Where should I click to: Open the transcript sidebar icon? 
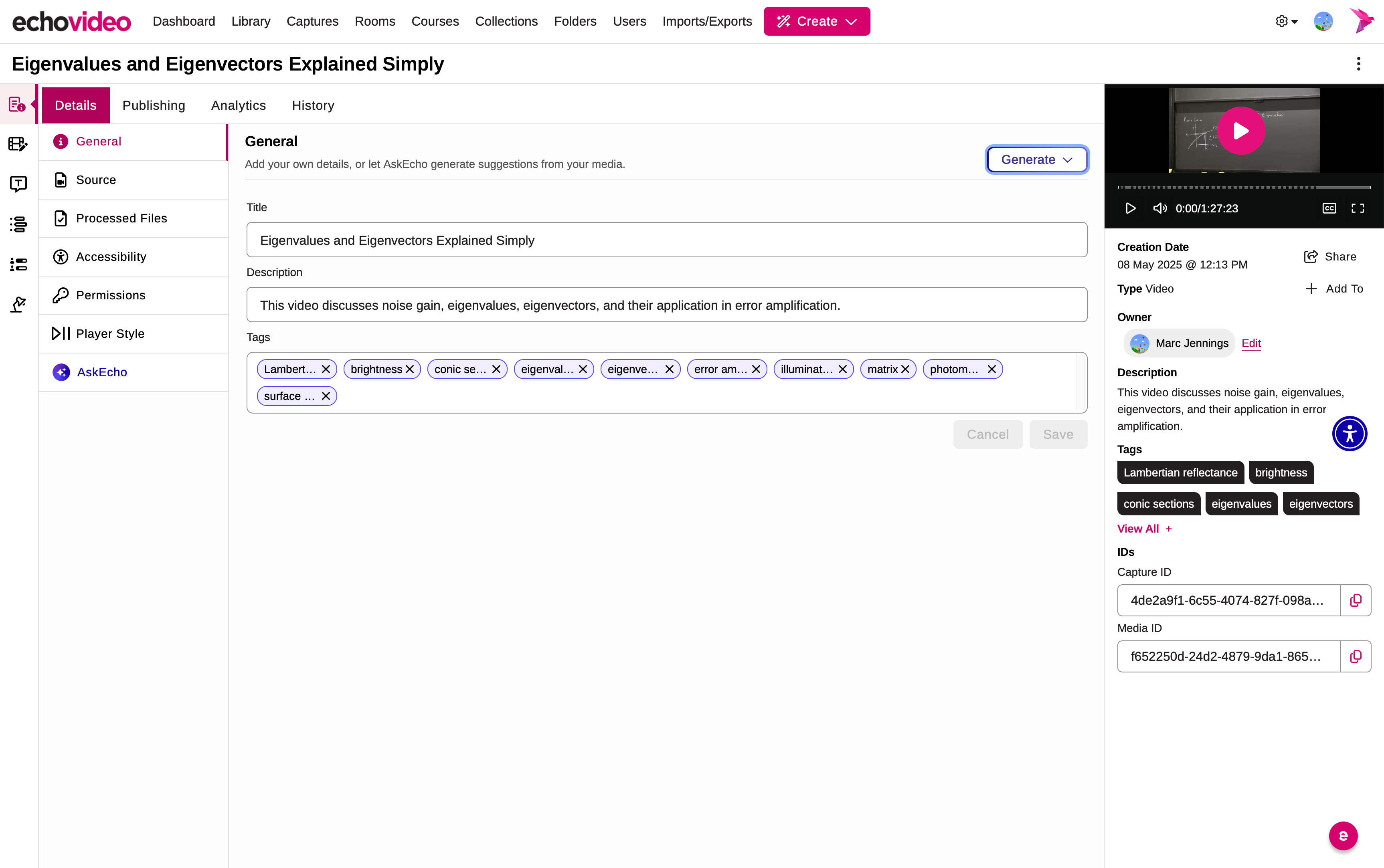coord(18,184)
